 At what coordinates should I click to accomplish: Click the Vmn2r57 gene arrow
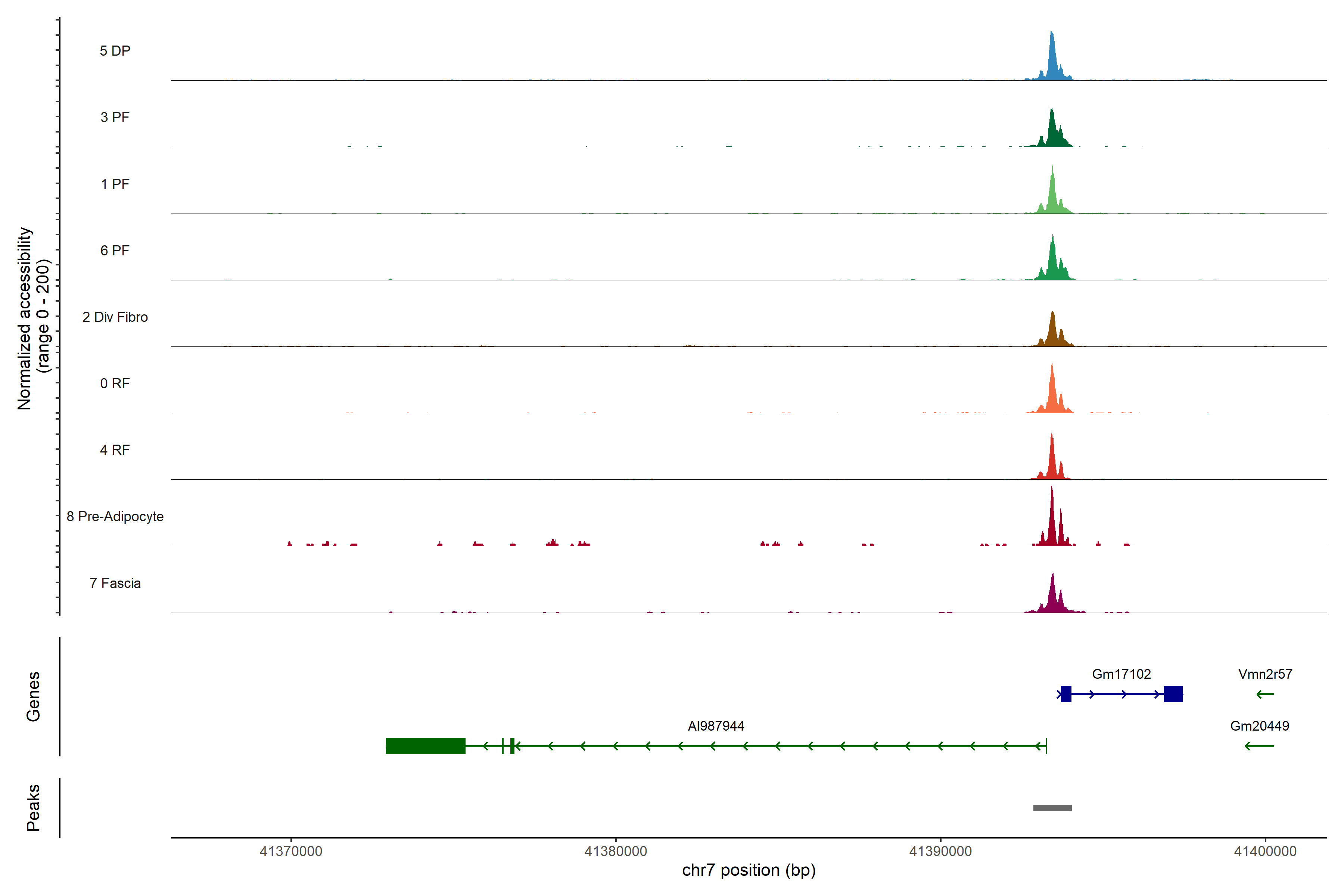pyautogui.click(x=1265, y=694)
